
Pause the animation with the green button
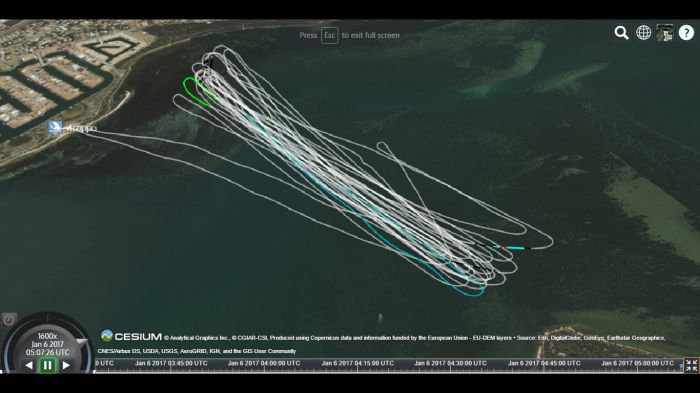point(47,365)
